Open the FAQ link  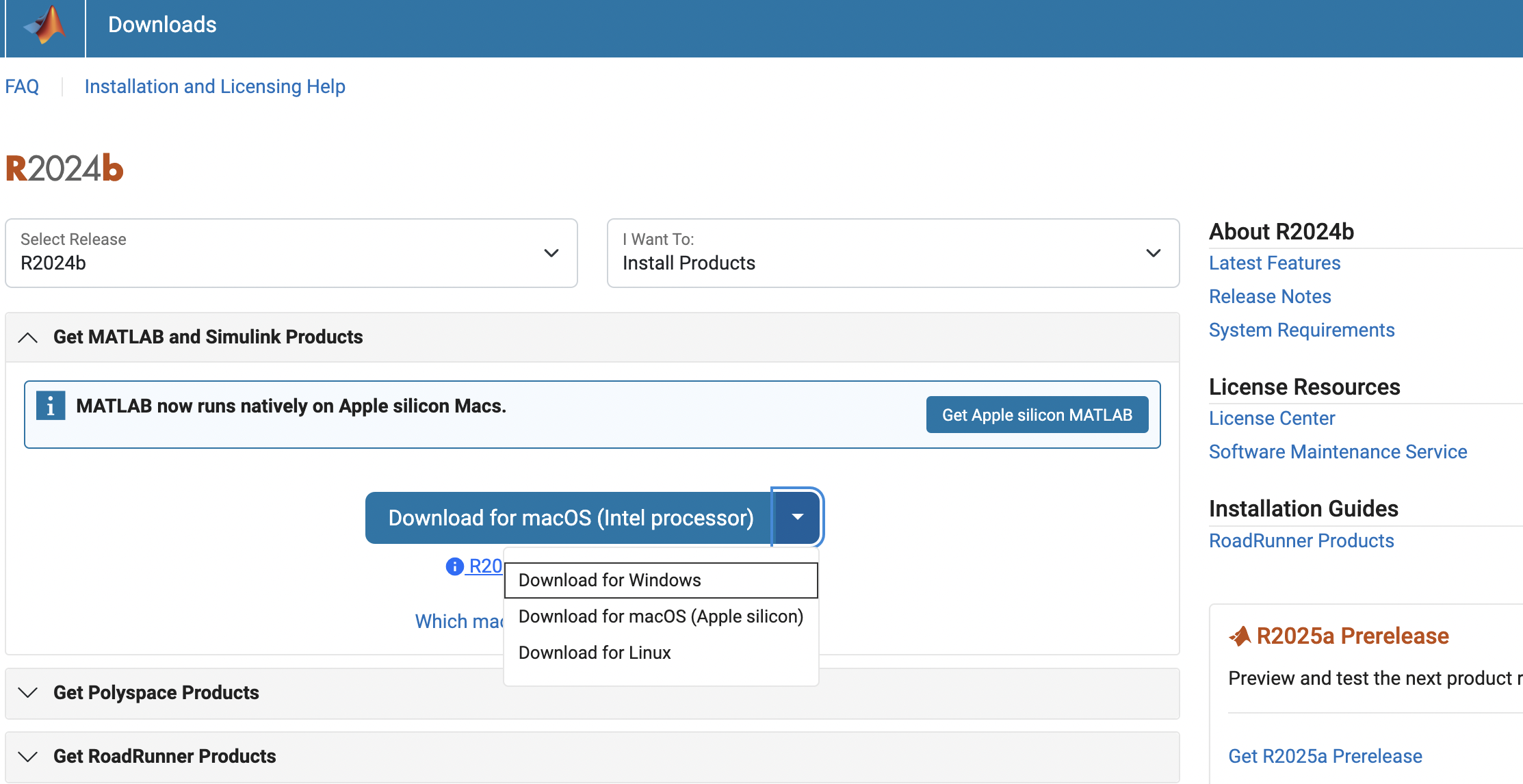pyautogui.click(x=22, y=87)
